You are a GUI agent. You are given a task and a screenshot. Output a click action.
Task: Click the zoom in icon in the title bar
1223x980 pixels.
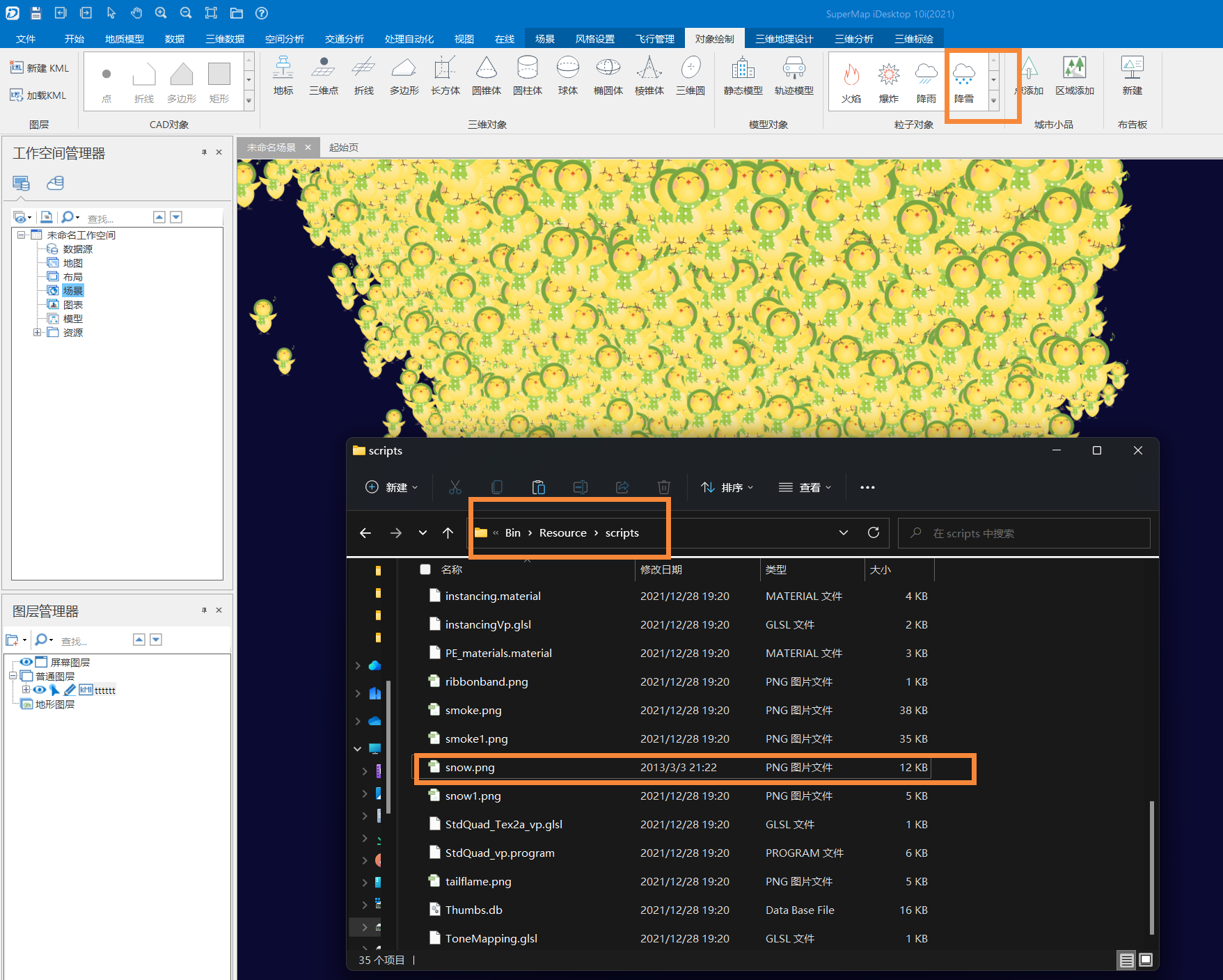[x=161, y=13]
